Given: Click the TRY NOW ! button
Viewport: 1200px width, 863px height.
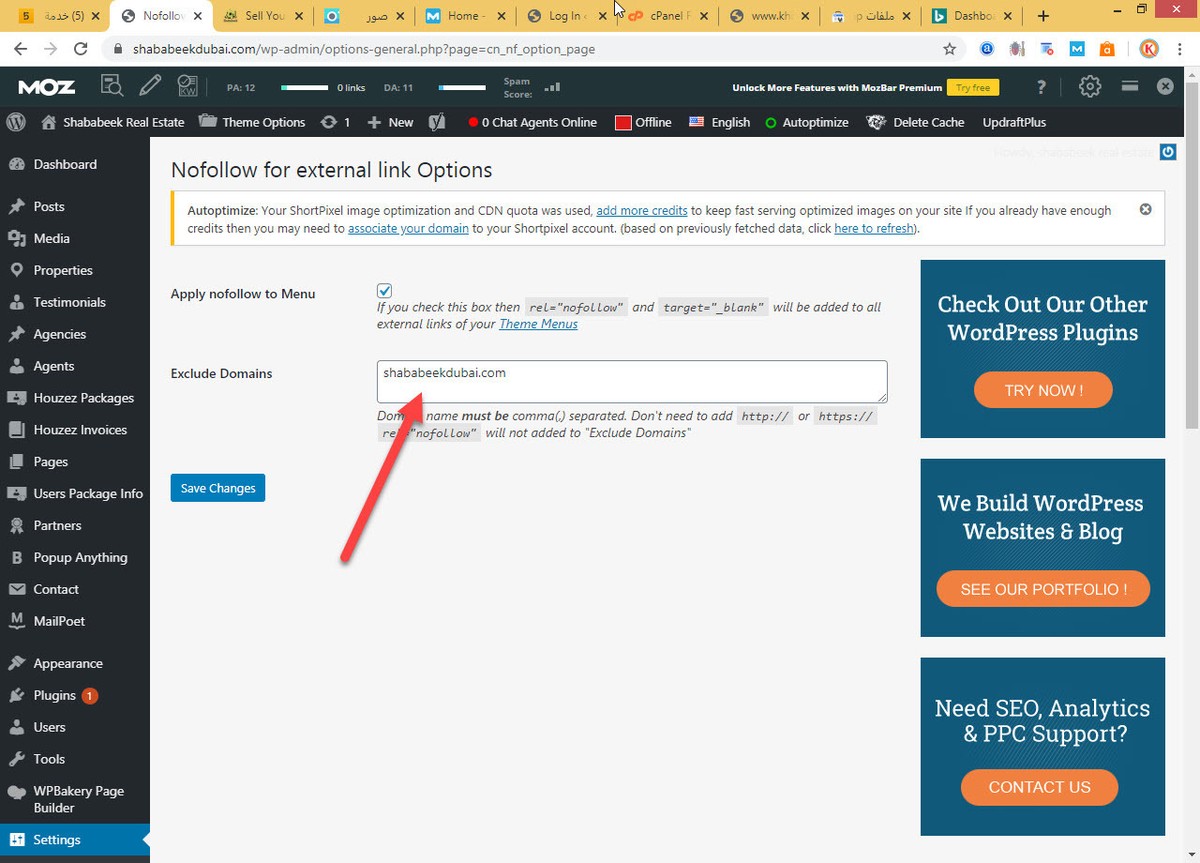Looking at the screenshot, I should click(1043, 391).
